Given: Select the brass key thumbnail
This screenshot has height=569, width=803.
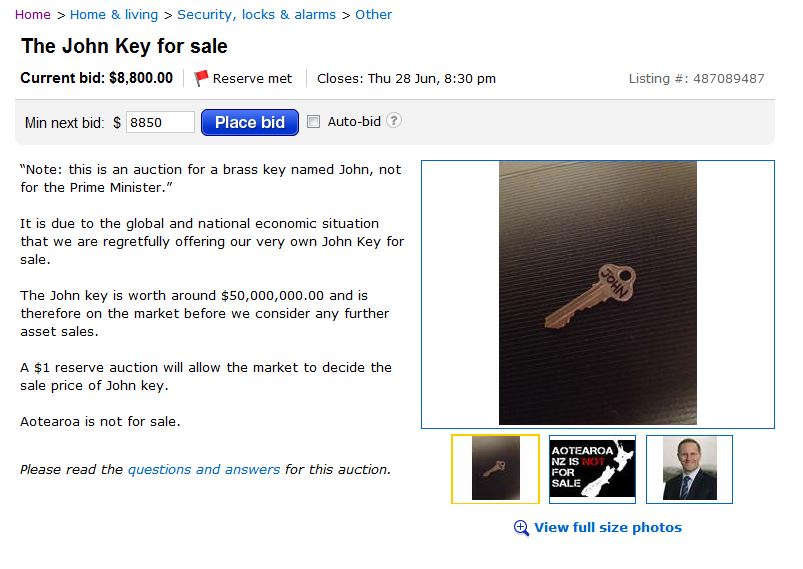Looking at the screenshot, I should coord(495,469).
